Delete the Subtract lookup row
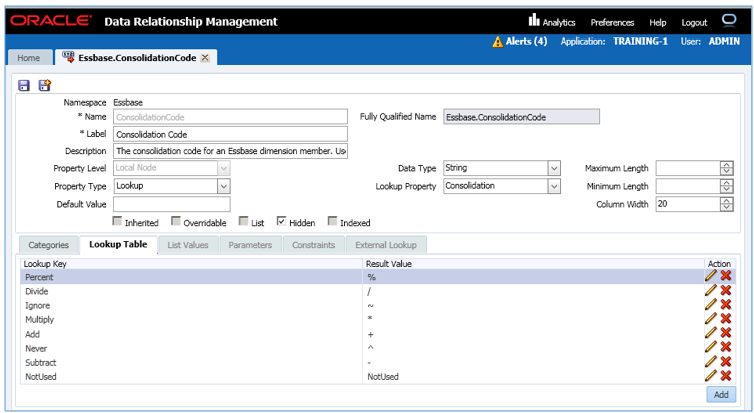The width and height of the screenshot is (754, 413). pos(726,361)
